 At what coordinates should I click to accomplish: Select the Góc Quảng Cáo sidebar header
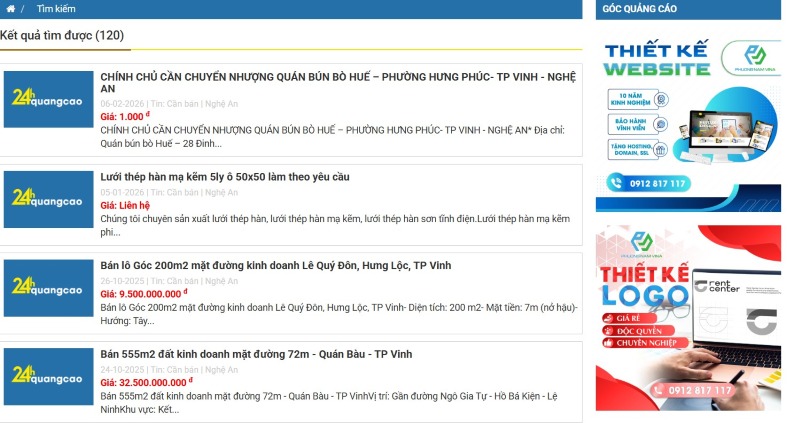click(x=640, y=9)
